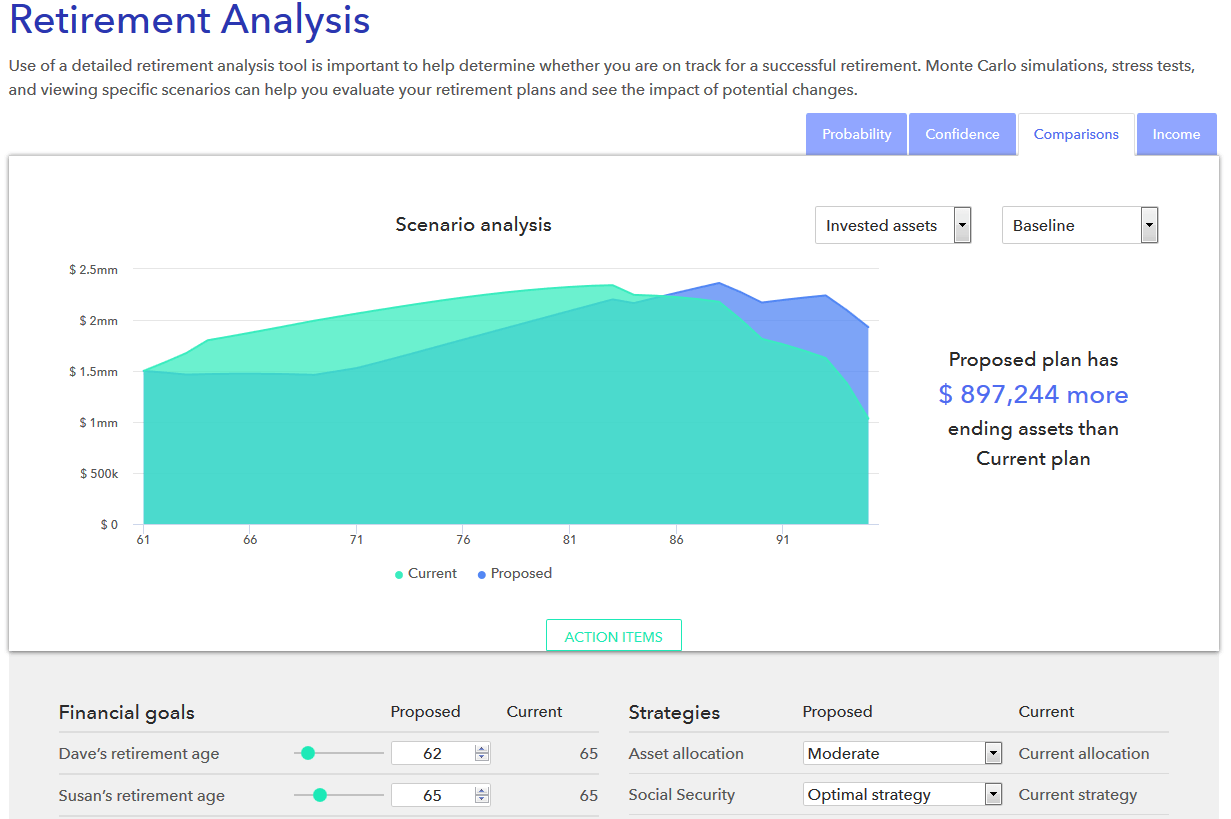Decrease Dave's retirement age with down arrow
The height and width of the screenshot is (819, 1231).
pos(482,758)
